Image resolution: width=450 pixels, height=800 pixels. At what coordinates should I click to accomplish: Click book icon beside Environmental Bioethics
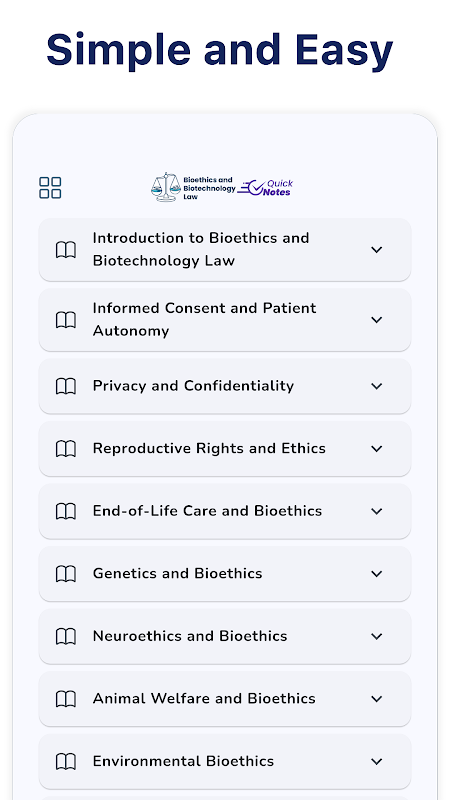pos(66,762)
